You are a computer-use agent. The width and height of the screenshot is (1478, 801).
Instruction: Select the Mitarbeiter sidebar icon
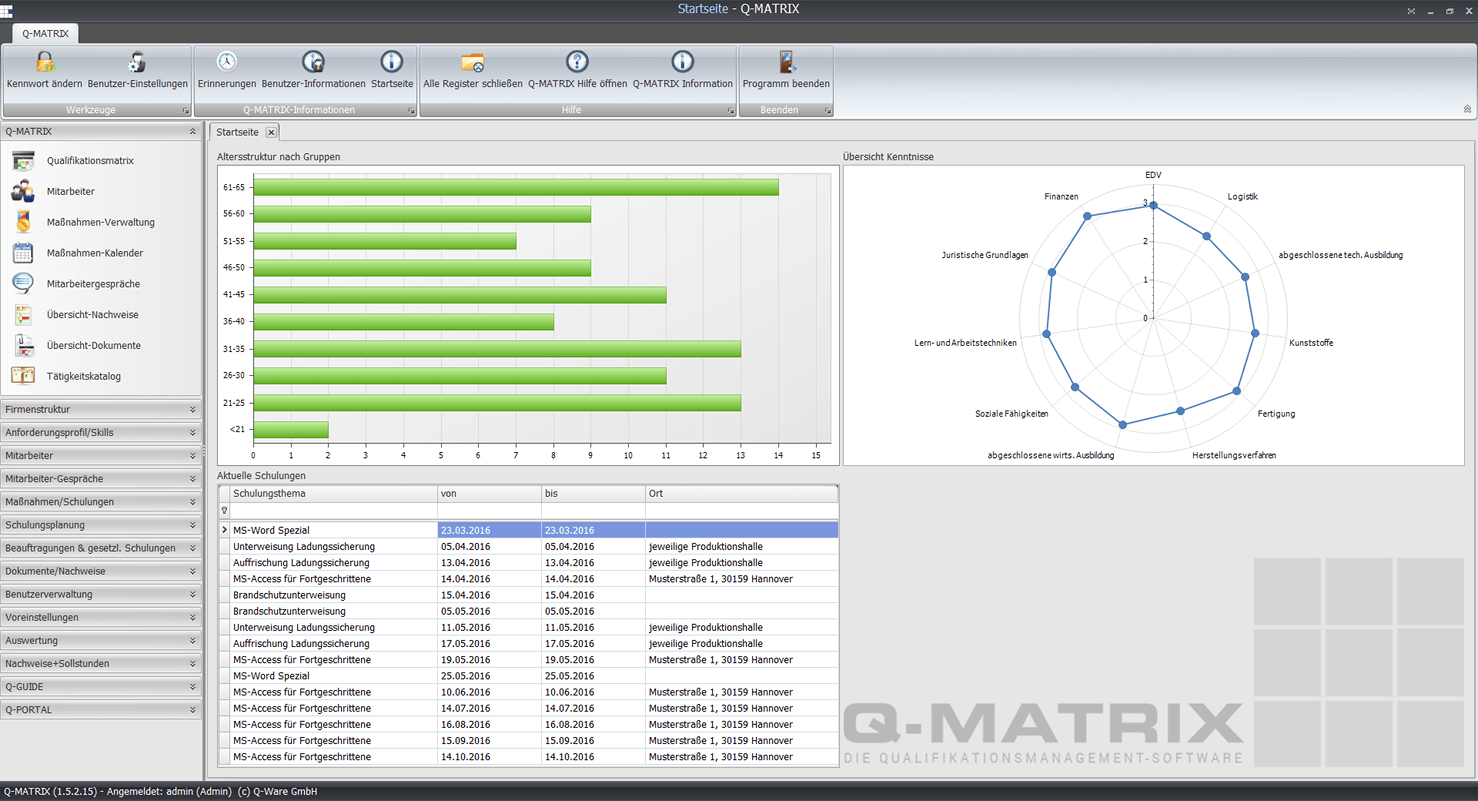(74, 191)
